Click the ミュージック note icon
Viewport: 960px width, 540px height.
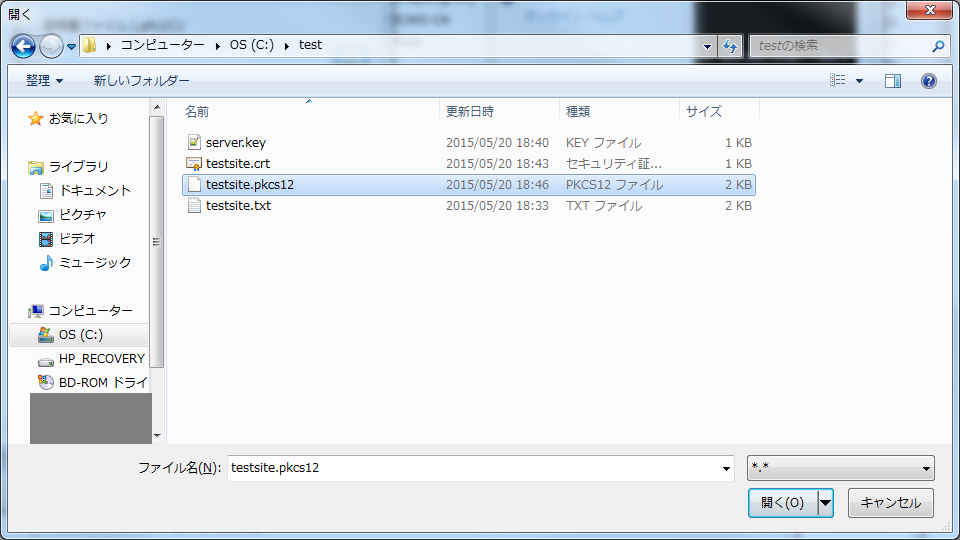pyautogui.click(x=46, y=263)
